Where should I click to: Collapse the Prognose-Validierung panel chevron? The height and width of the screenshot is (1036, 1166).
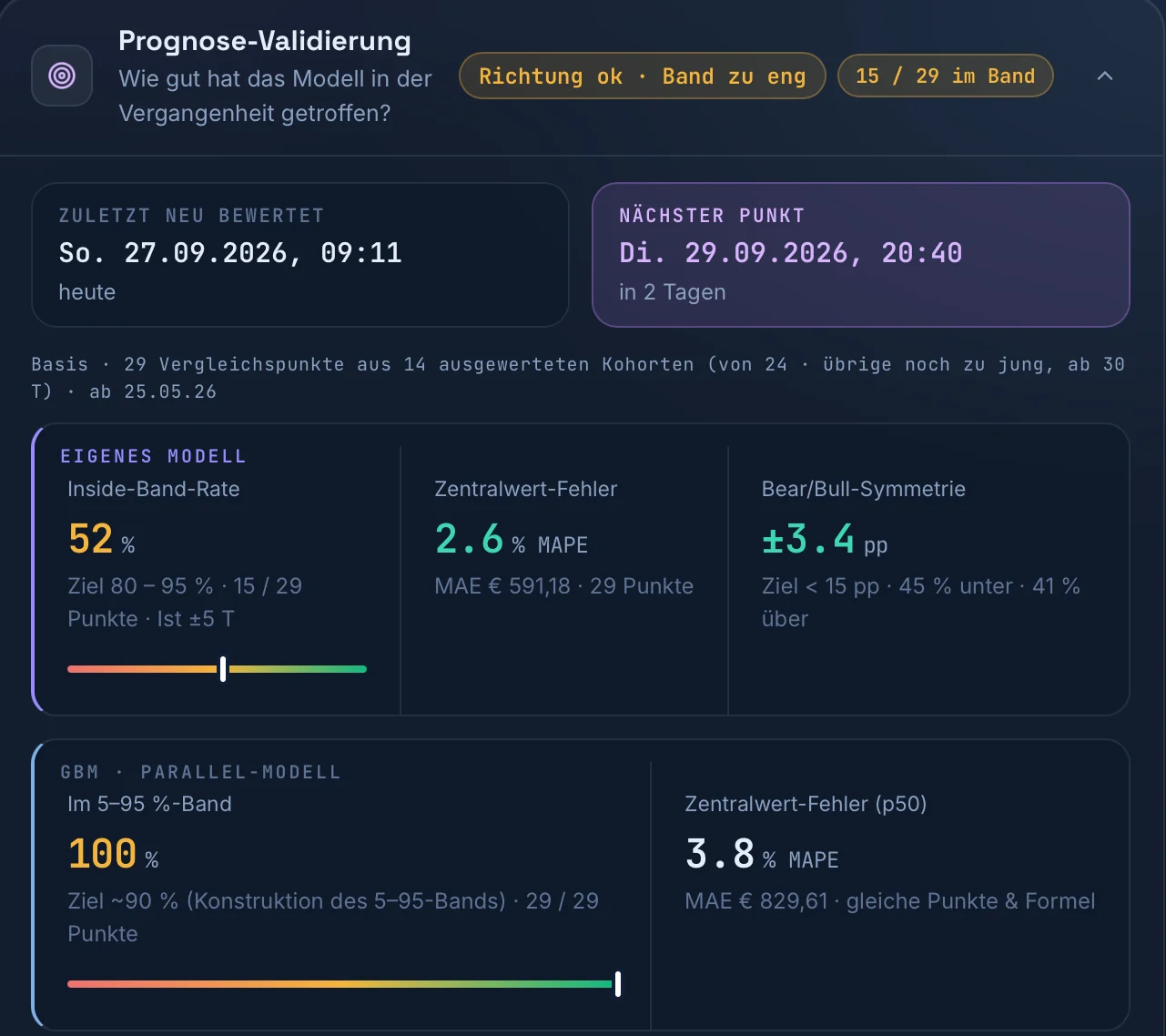tap(1105, 76)
